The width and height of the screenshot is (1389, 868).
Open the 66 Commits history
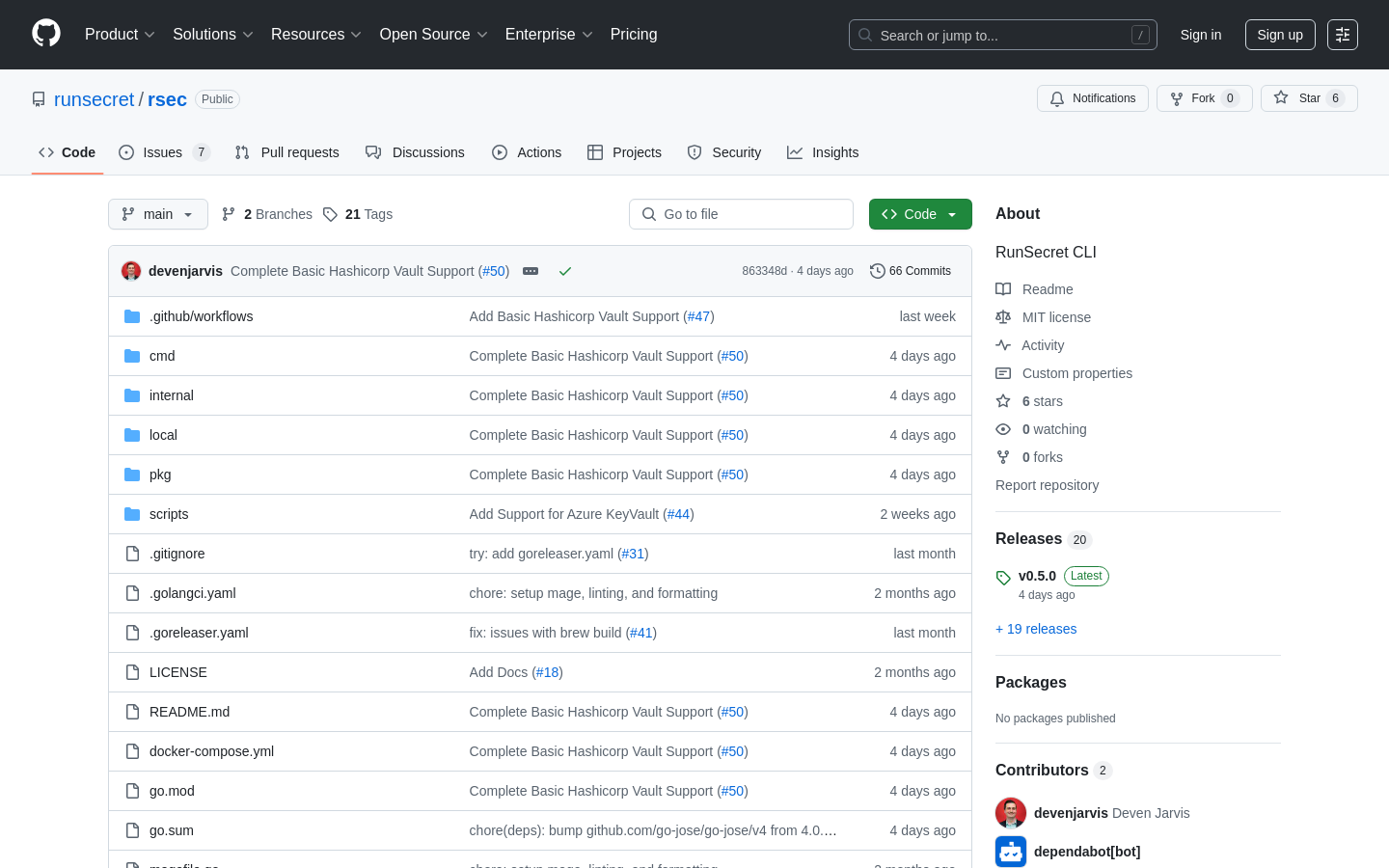[911, 271]
